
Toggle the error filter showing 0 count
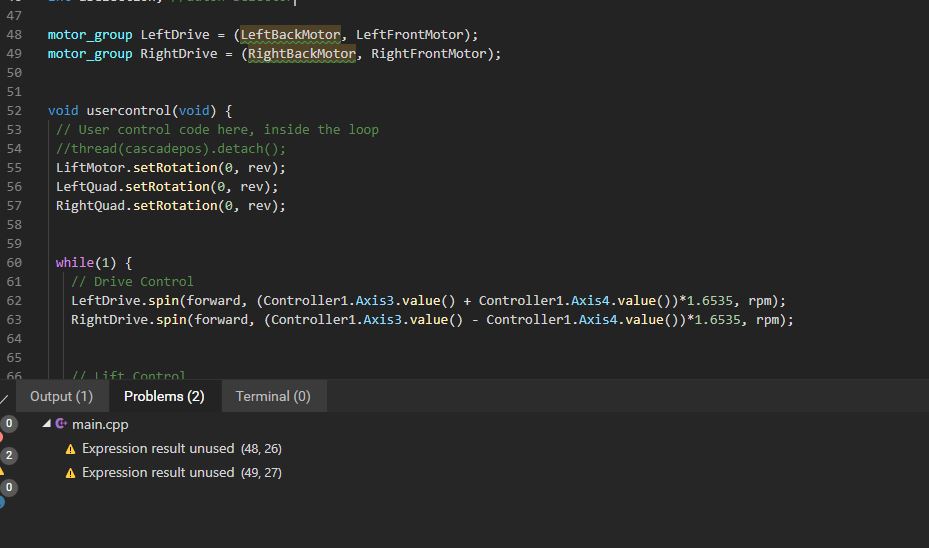tap(9, 424)
